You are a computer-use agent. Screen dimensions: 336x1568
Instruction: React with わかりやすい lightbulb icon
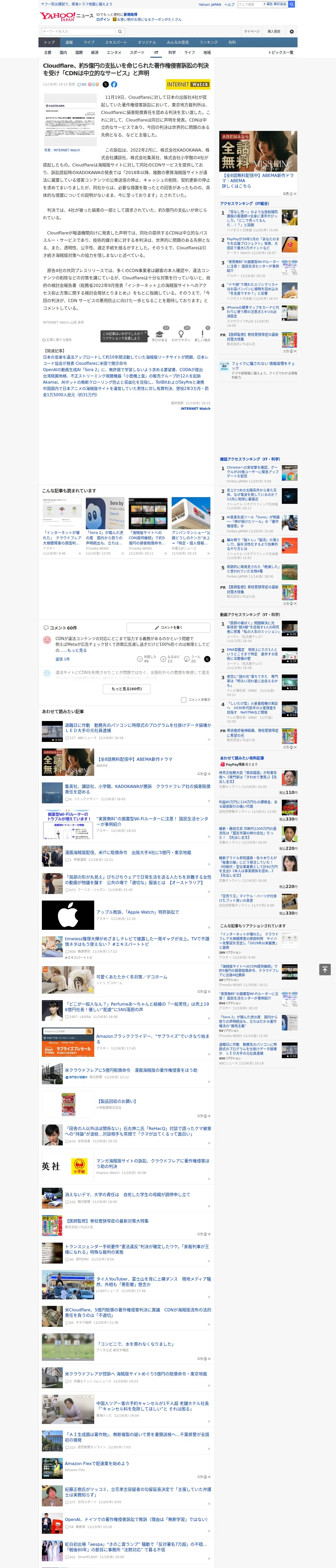tap(181, 334)
